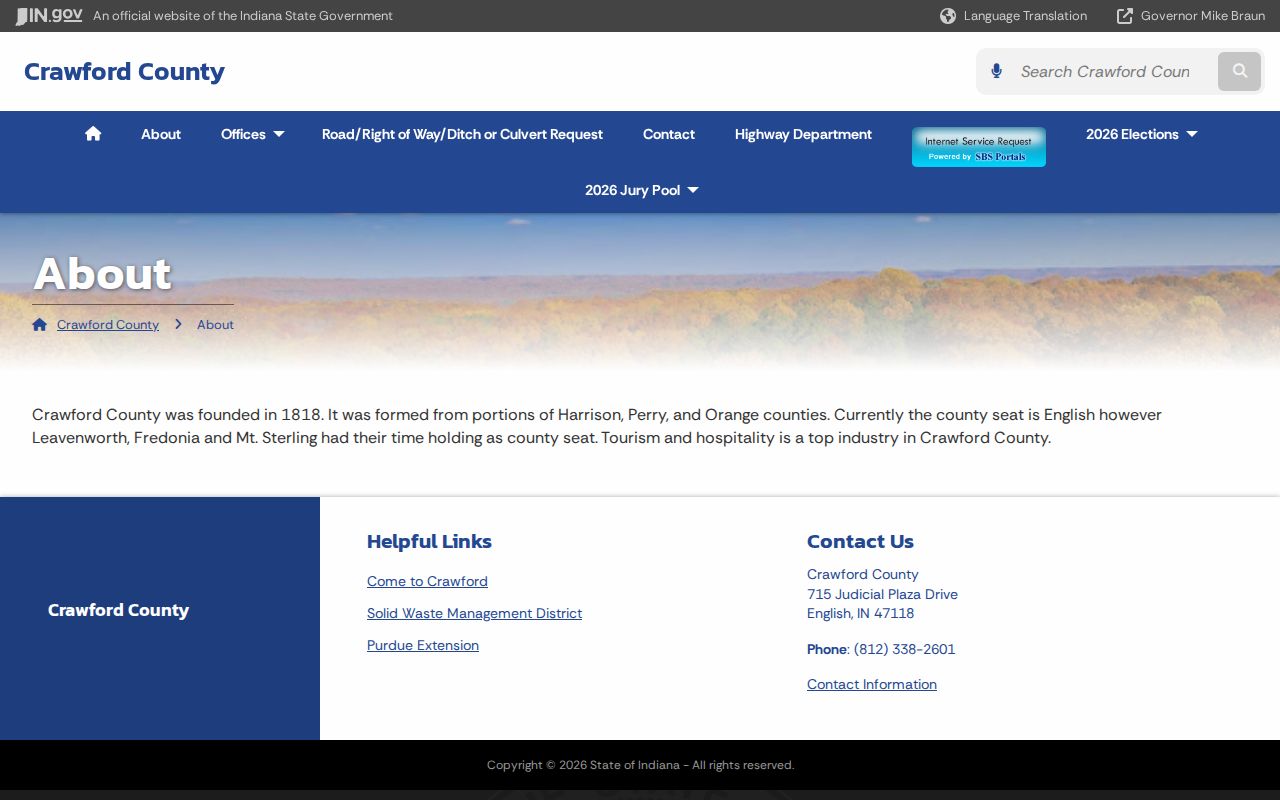Click the English, IN 47118 address line
Screen dimensions: 1280x800
[860, 613]
